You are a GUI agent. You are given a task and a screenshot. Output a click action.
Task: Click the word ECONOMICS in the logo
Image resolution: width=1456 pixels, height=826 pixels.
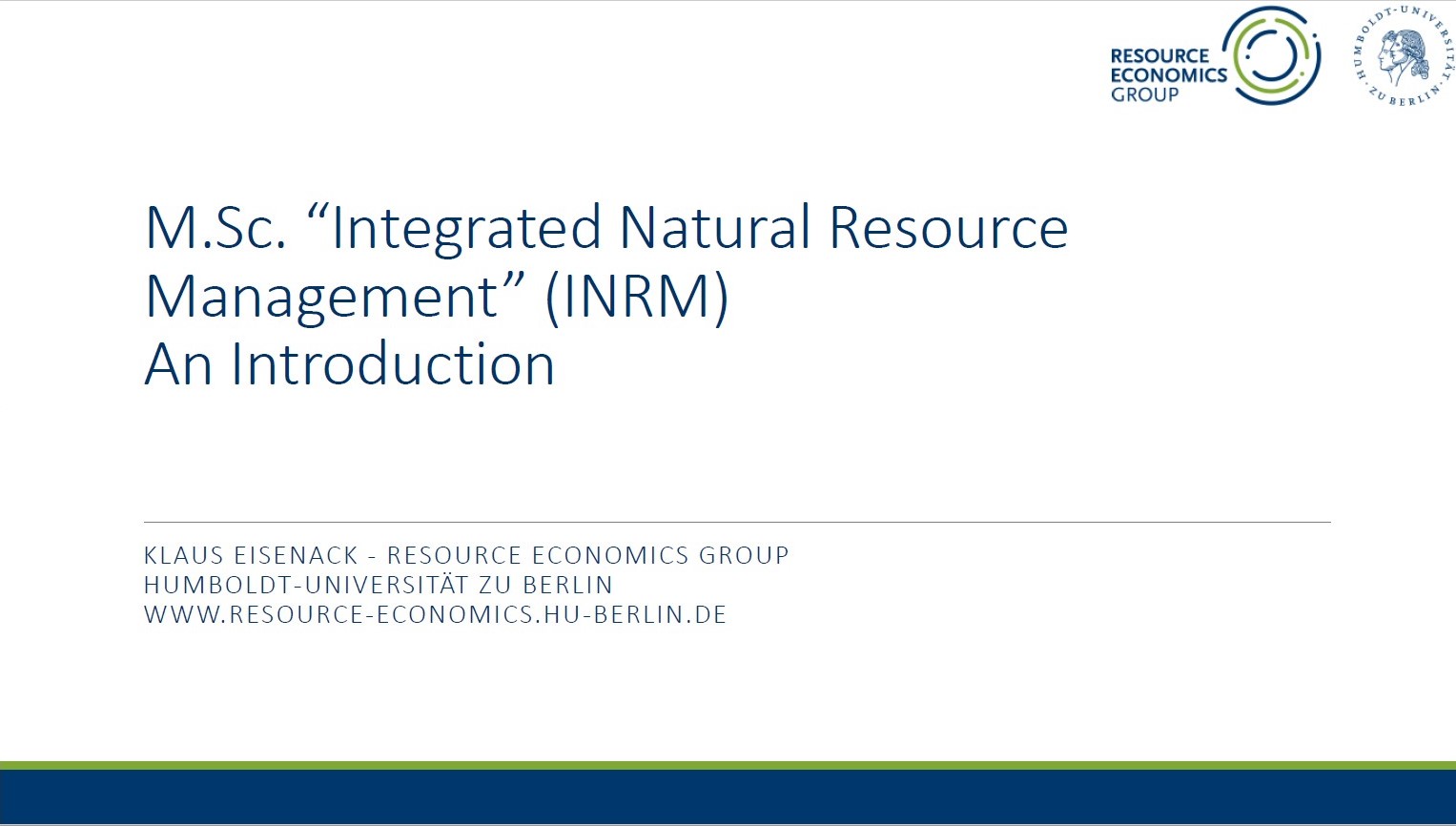click(1168, 75)
